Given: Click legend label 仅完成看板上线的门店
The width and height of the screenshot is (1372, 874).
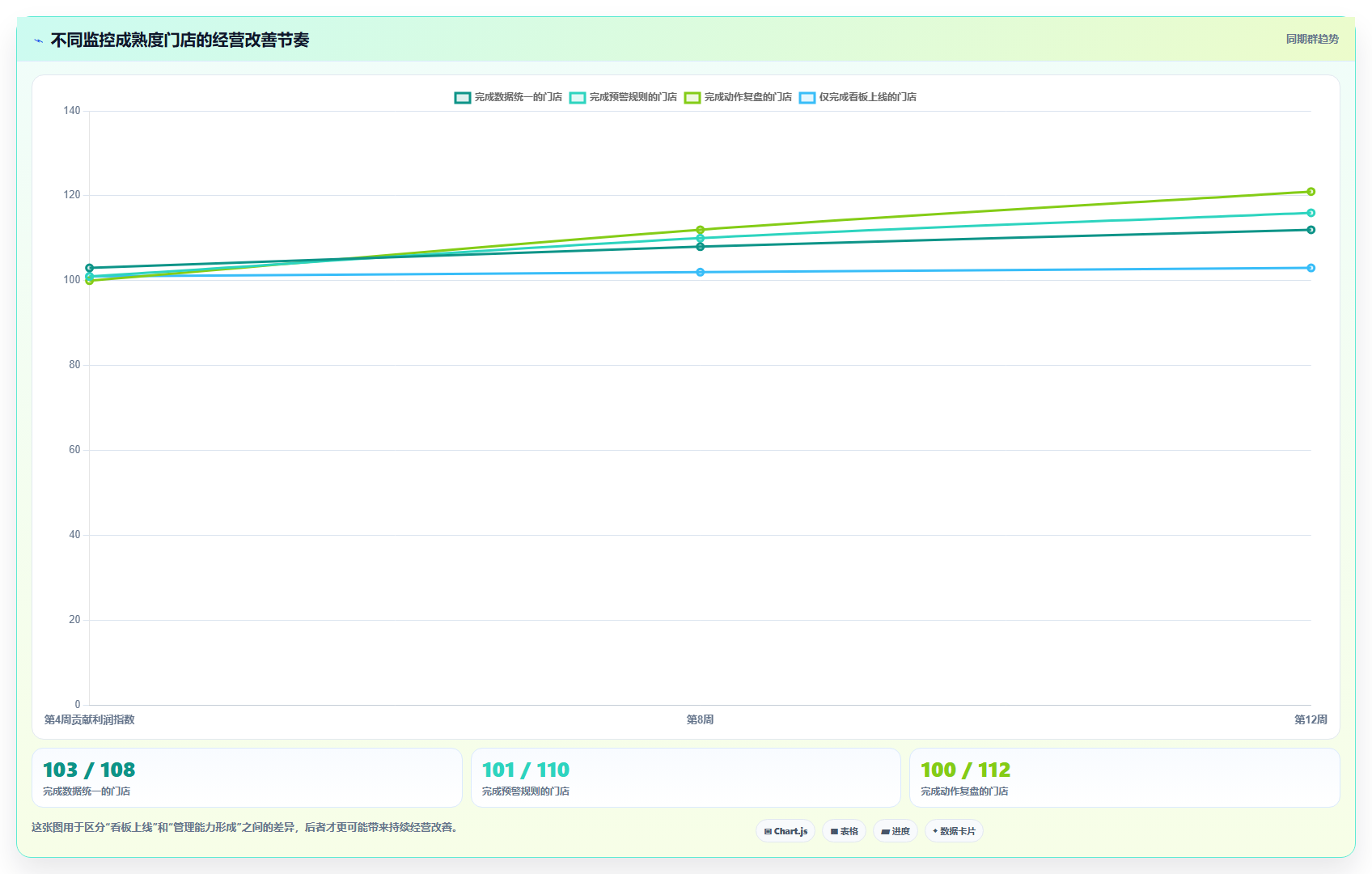Looking at the screenshot, I should [x=868, y=97].
